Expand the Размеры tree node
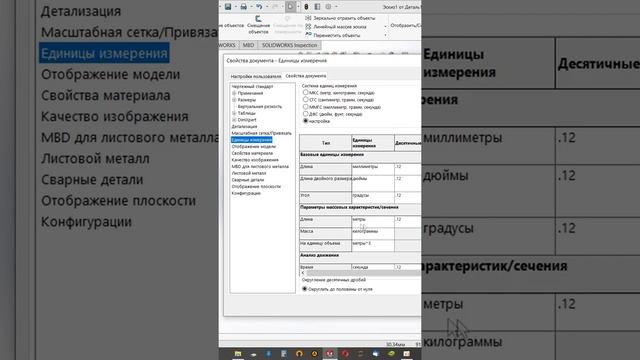 pyautogui.click(x=234, y=100)
